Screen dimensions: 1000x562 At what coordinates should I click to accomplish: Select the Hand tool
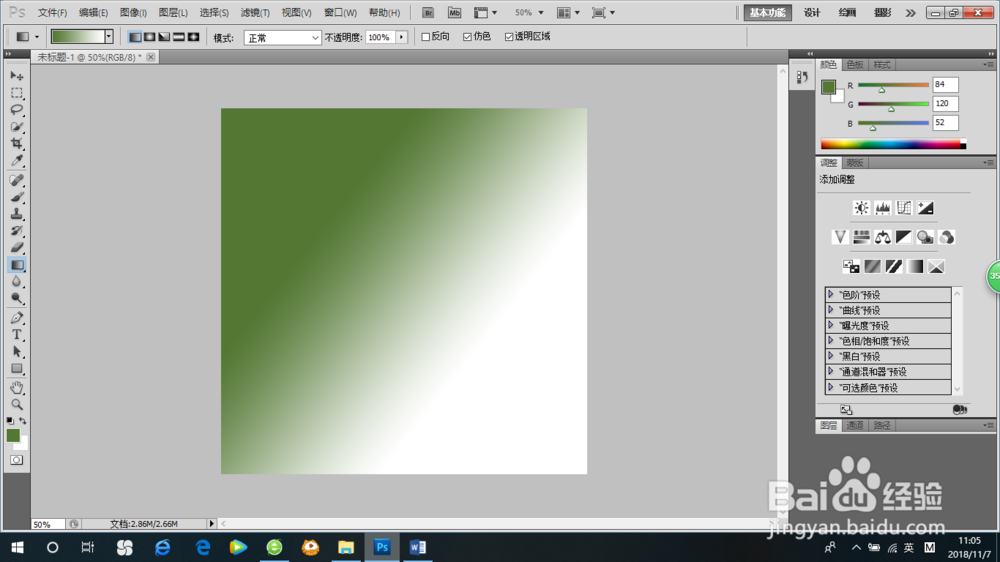17,388
